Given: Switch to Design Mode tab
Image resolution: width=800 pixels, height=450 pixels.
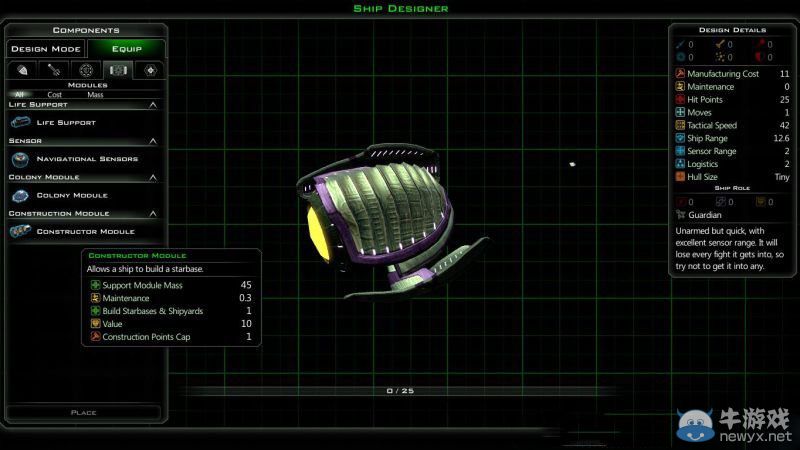Looking at the screenshot, I should (x=46, y=49).
